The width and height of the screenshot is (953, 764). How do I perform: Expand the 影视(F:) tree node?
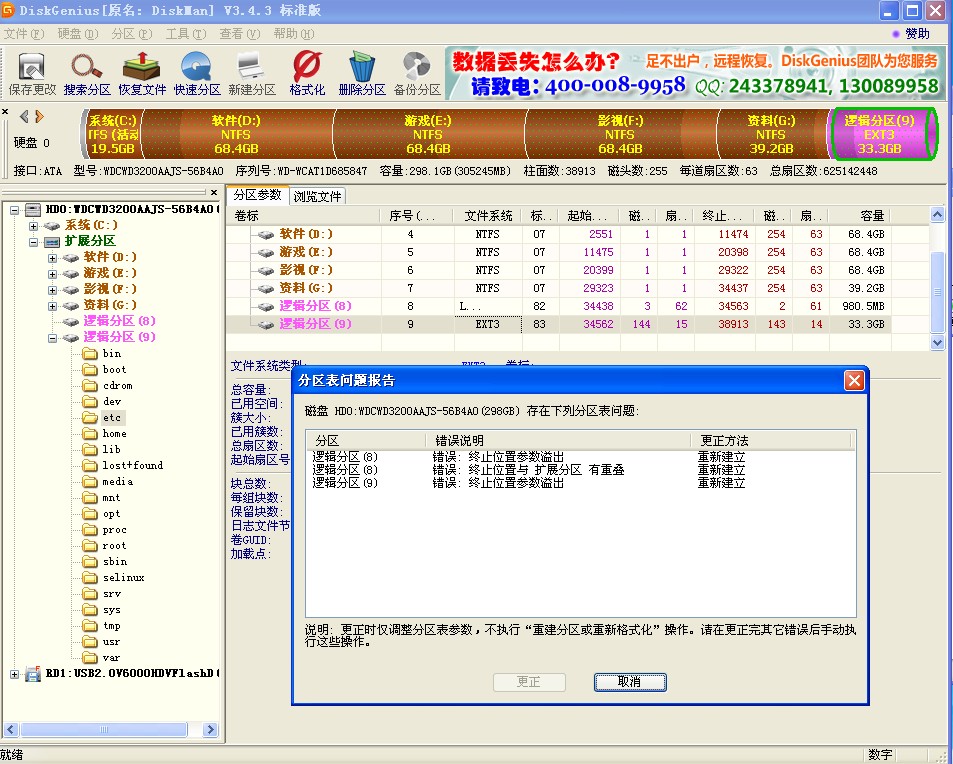coord(52,290)
